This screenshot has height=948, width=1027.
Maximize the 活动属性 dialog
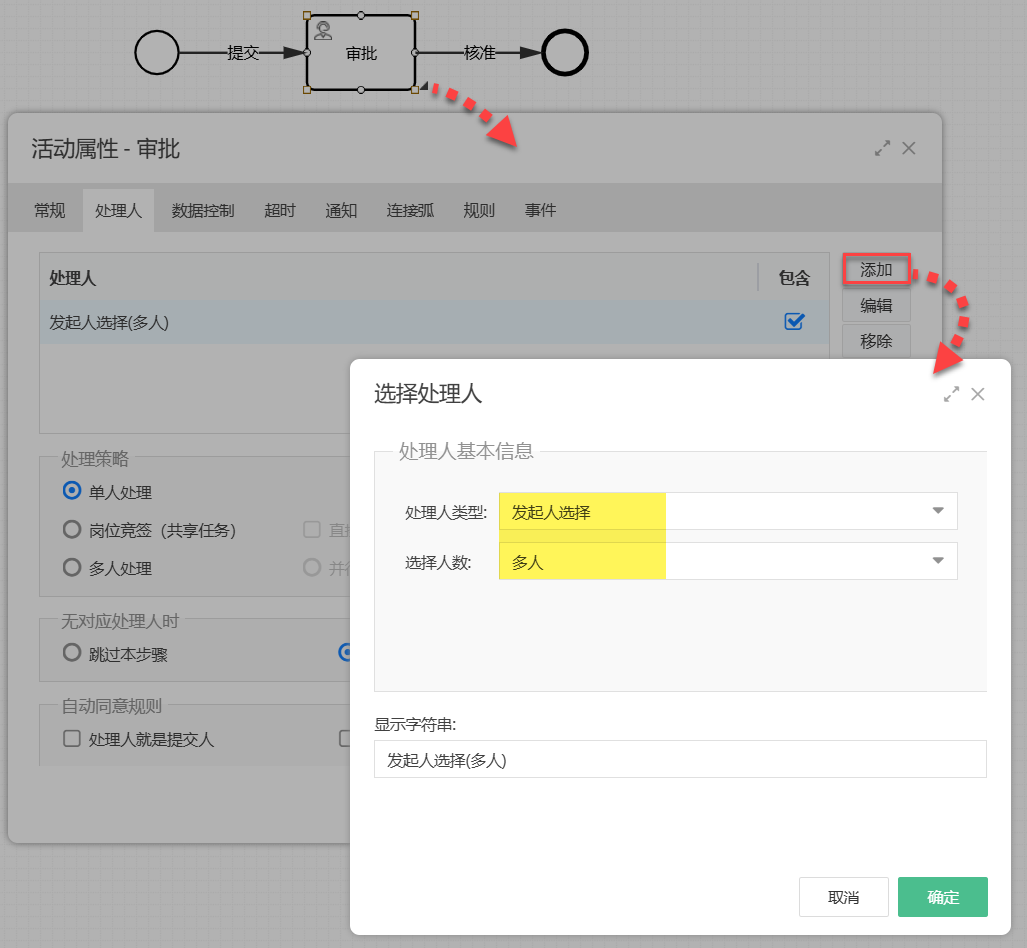coord(881,148)
